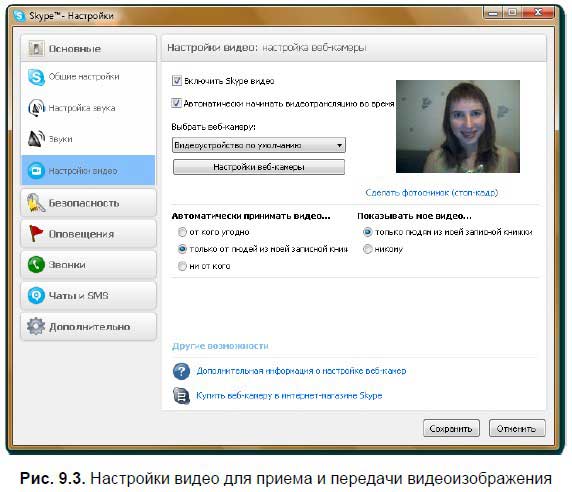This screenshot has width=572, height=492.
Task: Open the Чаты и SMS section
Action: (88, 296)
